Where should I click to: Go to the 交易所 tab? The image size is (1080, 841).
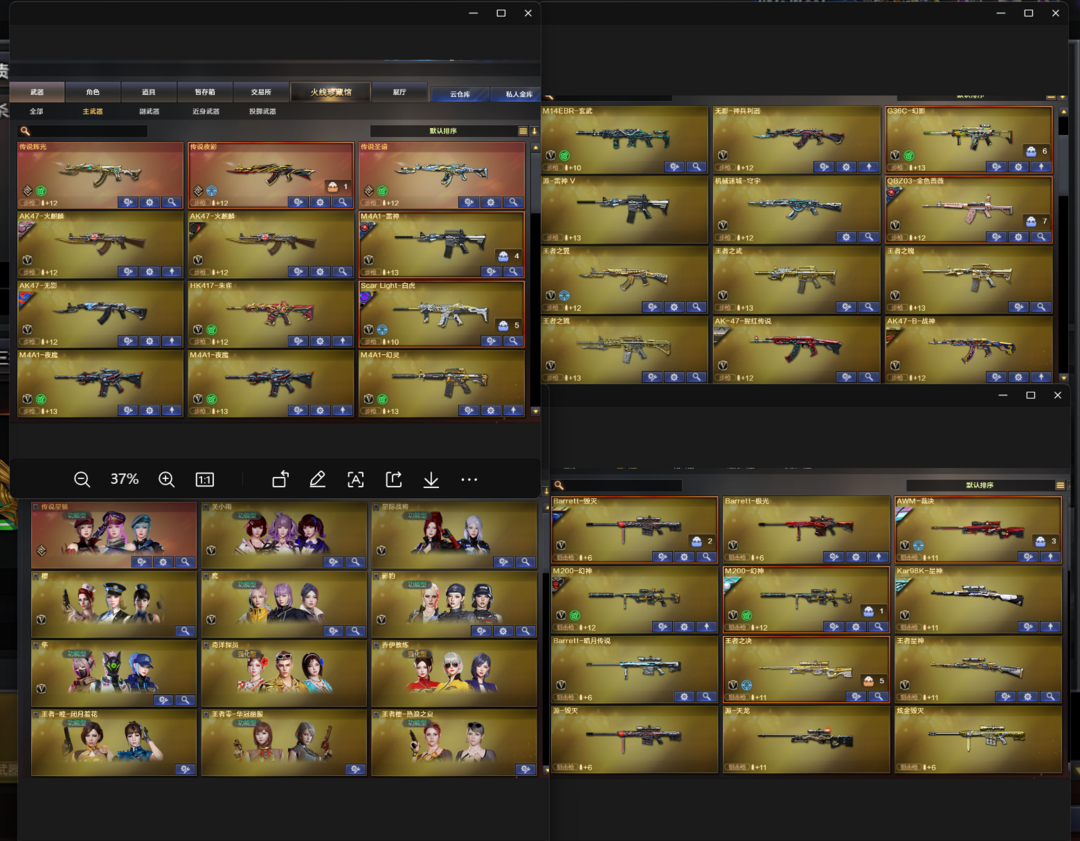[x=260, y=92]
